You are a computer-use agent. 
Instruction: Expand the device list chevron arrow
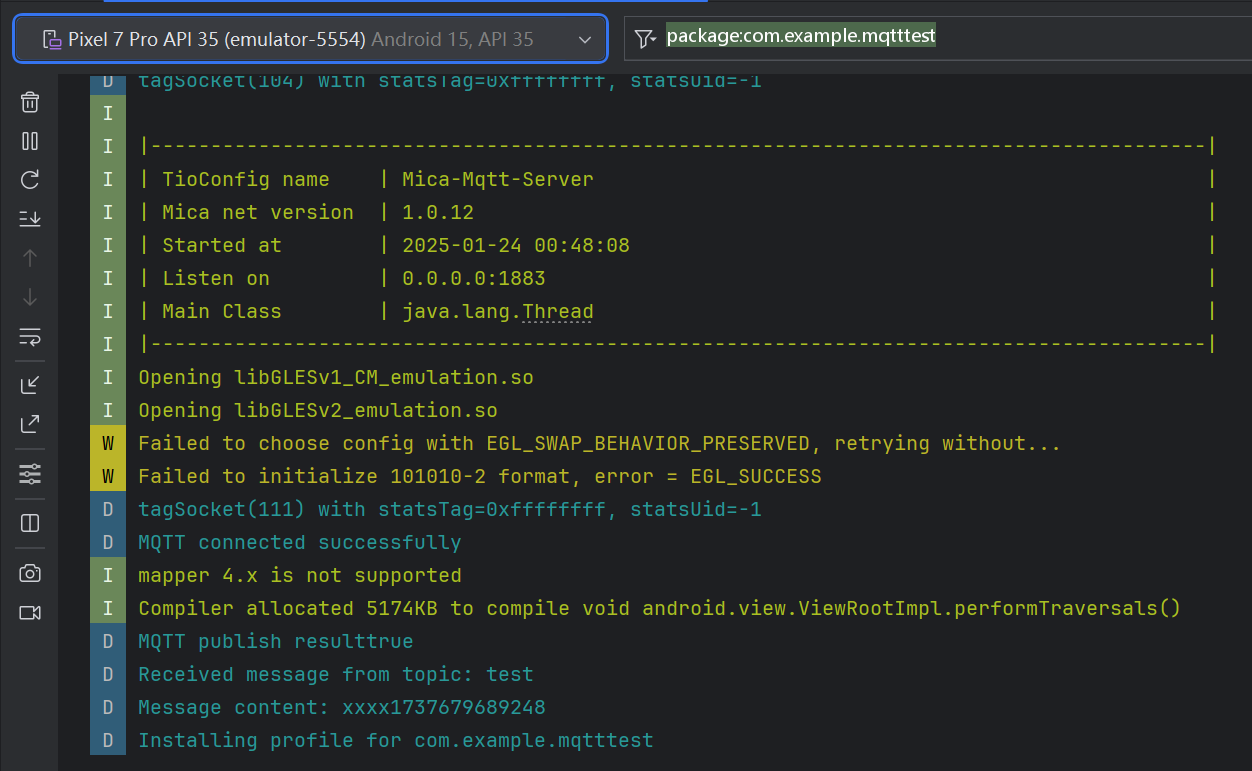point(585,40)
